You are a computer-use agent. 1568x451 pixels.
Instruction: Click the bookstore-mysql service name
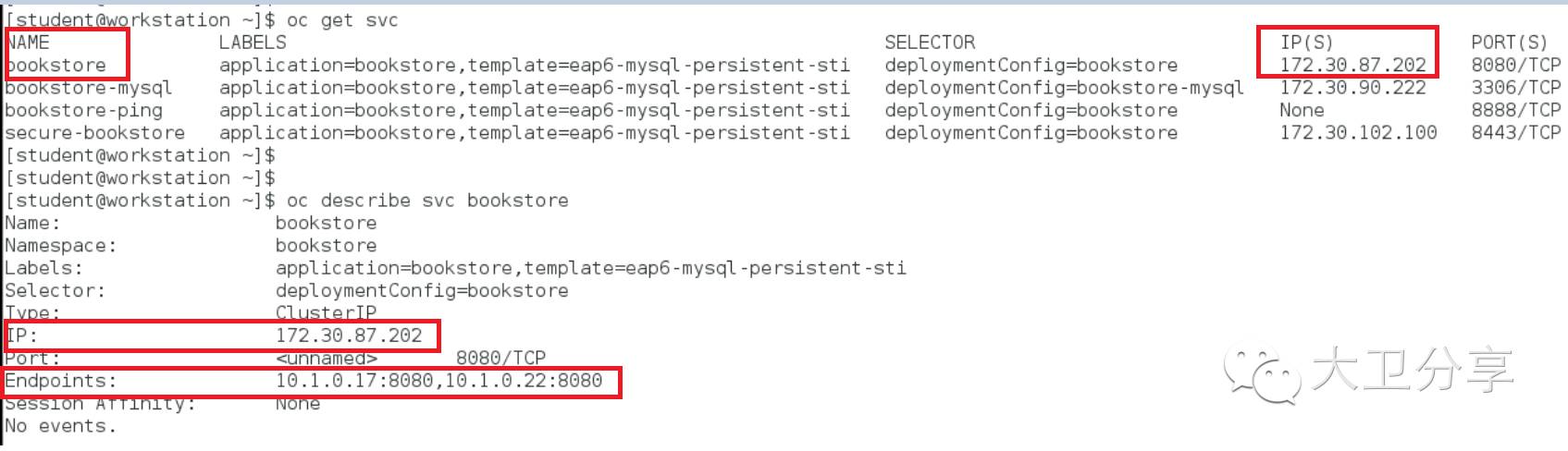[x=89, y=88]
